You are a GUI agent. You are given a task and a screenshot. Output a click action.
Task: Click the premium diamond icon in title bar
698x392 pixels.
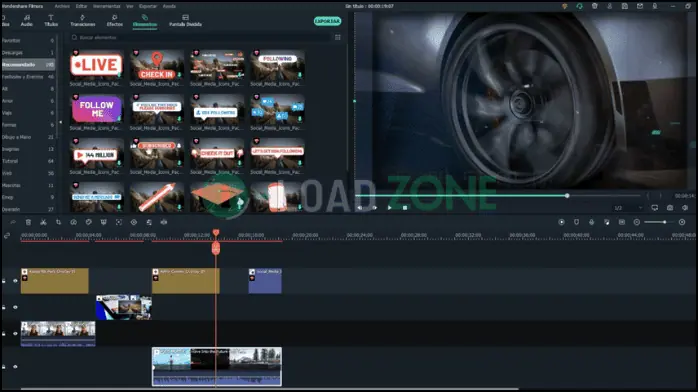click(564, 6)
